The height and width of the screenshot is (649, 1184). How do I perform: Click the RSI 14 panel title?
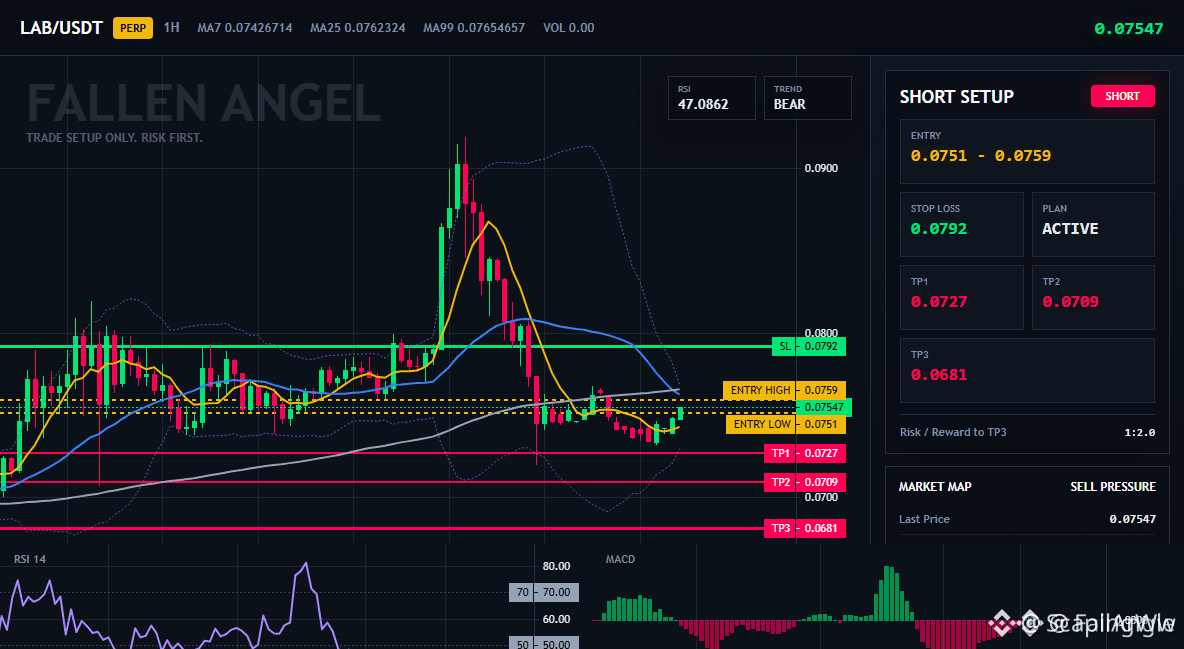29,559
